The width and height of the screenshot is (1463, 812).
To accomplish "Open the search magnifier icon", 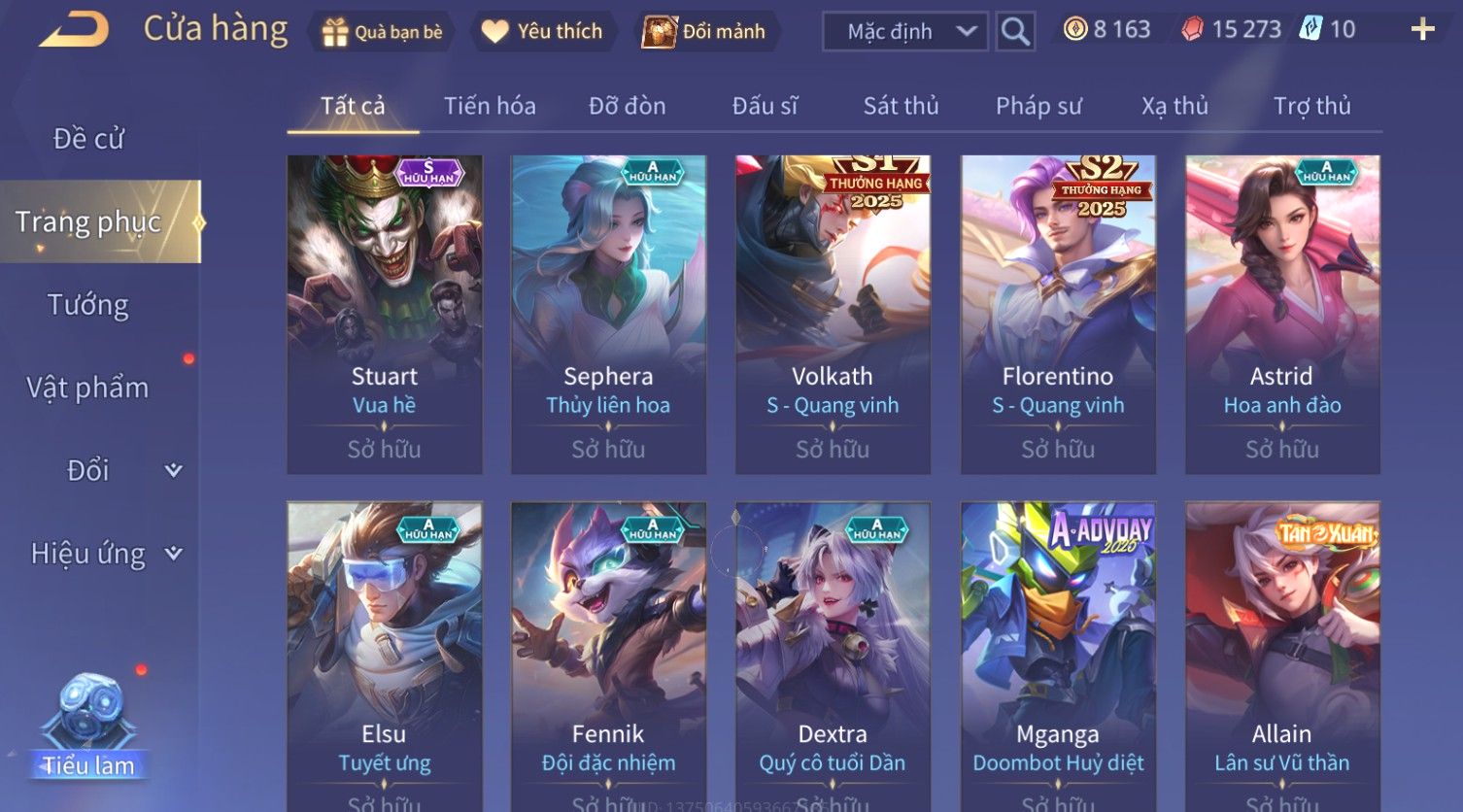I will pyautogui.click(x=1015, y=31).
